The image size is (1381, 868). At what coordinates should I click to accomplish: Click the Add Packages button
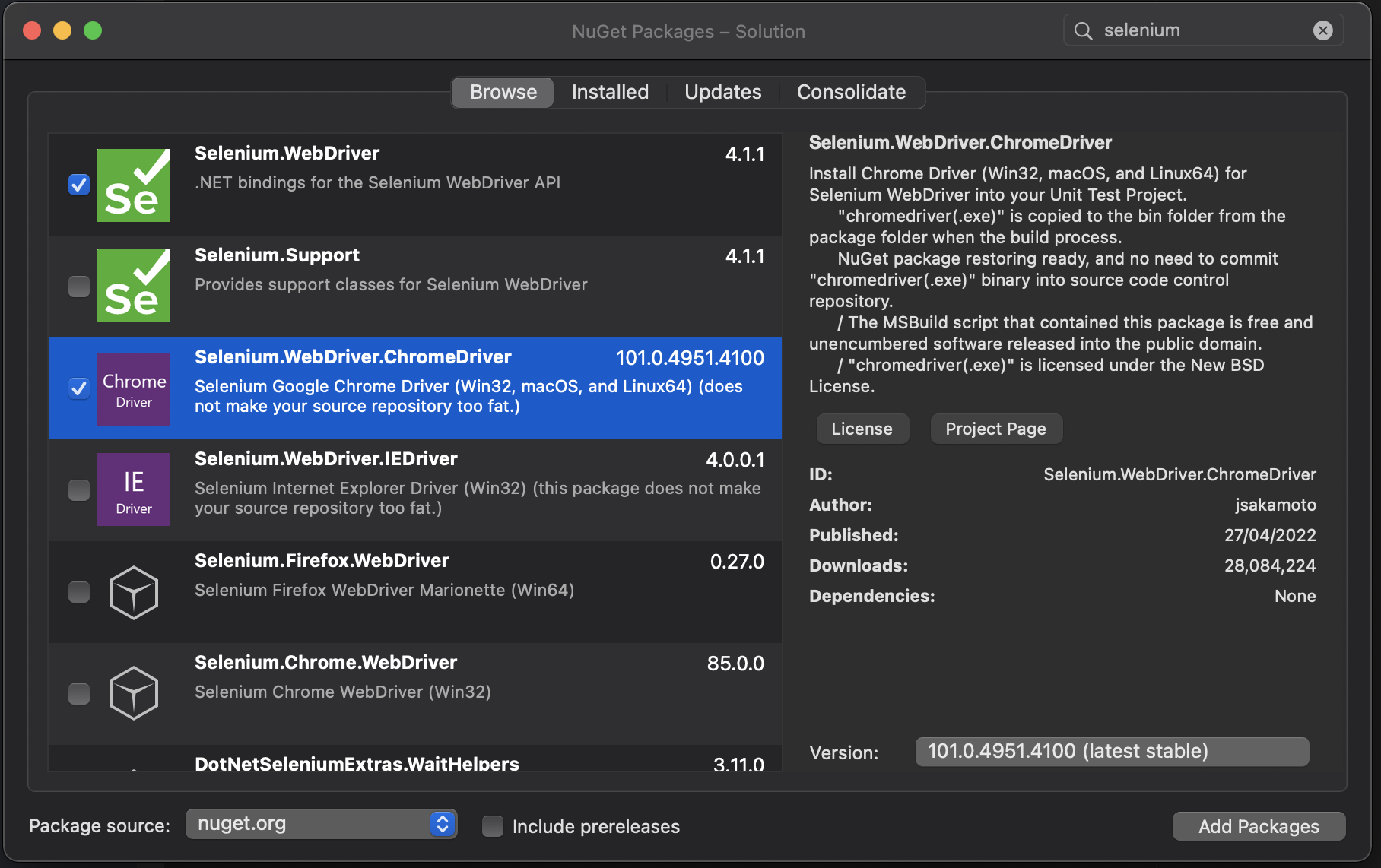(x=1259, y=826)
